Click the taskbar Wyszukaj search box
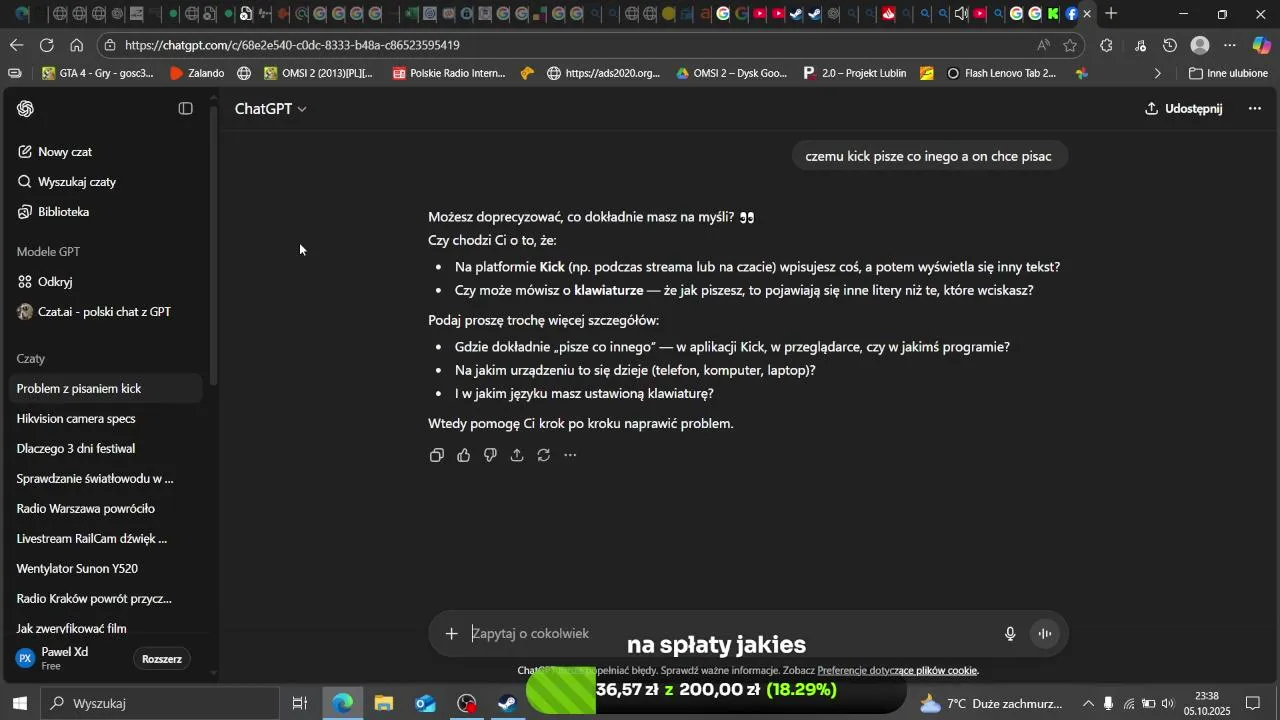 160,703
